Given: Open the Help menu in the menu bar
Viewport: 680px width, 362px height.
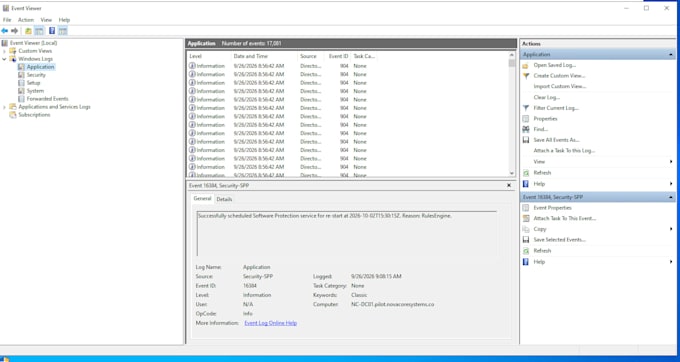Looking at the screenshot, I should pyautogui.click(x=64, y=20).
